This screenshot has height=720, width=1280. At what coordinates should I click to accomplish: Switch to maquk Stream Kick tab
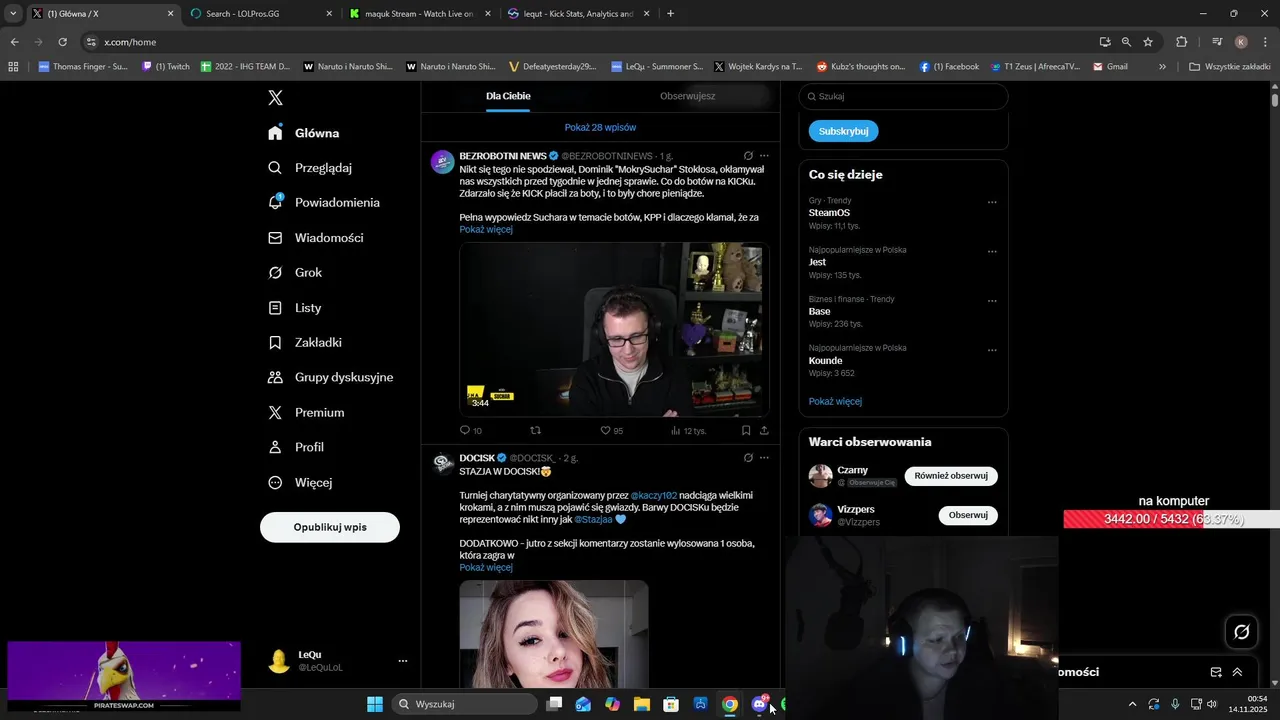click(x=420, y=14)
